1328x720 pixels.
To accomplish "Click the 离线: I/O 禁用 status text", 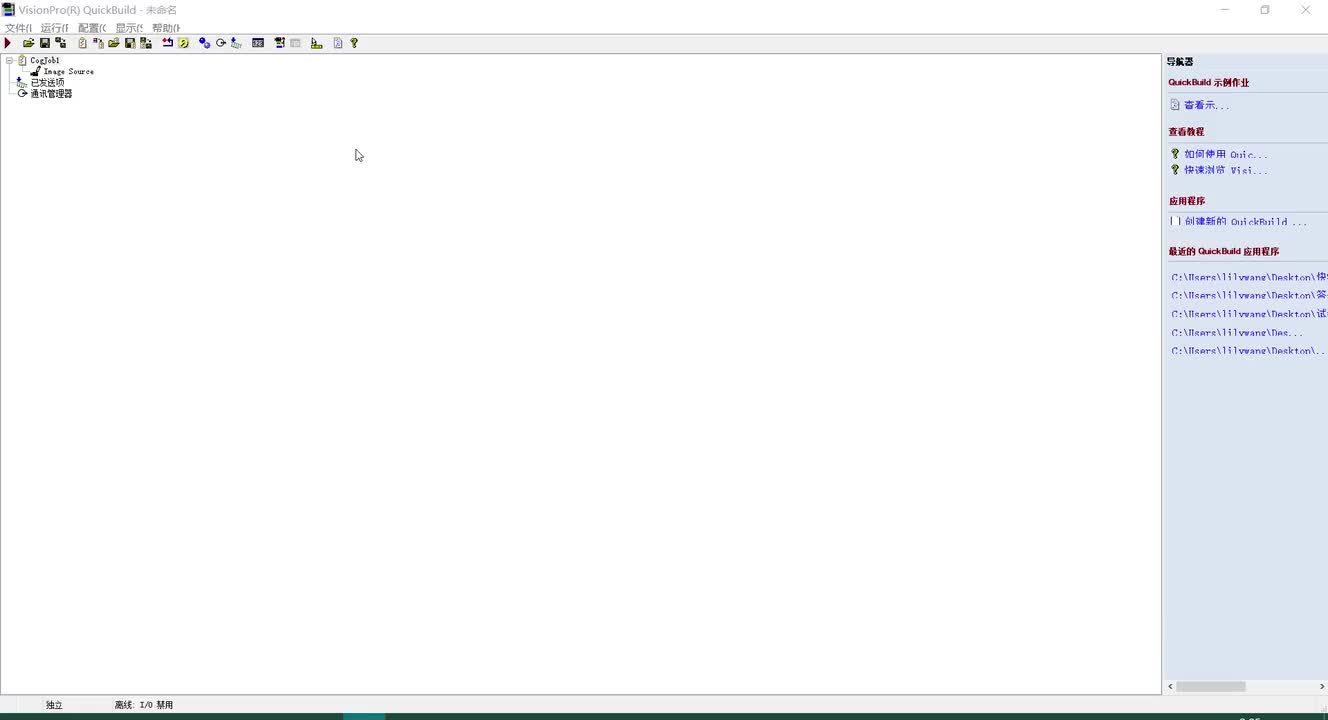I will click(144, 705).
